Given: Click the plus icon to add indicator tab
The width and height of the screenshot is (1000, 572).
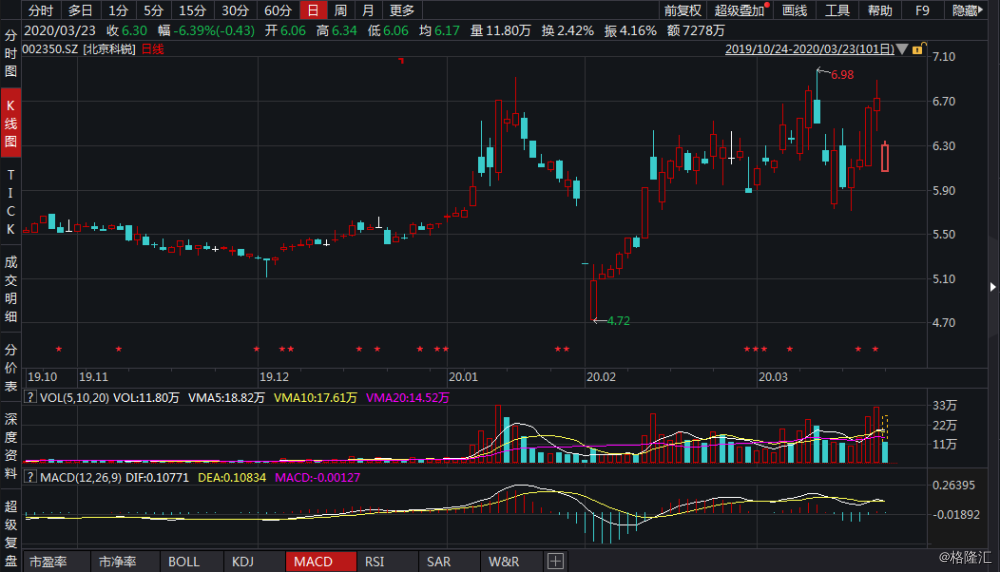Looking at the screenshot, I should pyautogui.click(x=555, y=561).
